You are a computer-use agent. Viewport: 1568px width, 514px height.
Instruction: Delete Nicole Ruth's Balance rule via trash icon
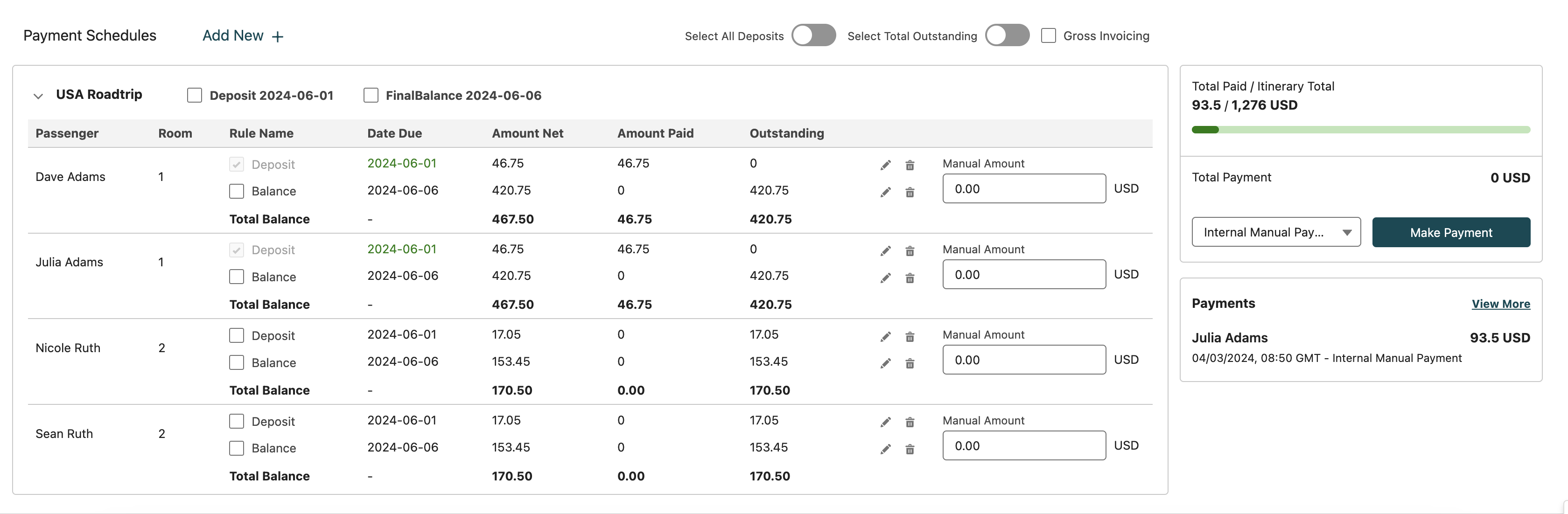point(910,363)
